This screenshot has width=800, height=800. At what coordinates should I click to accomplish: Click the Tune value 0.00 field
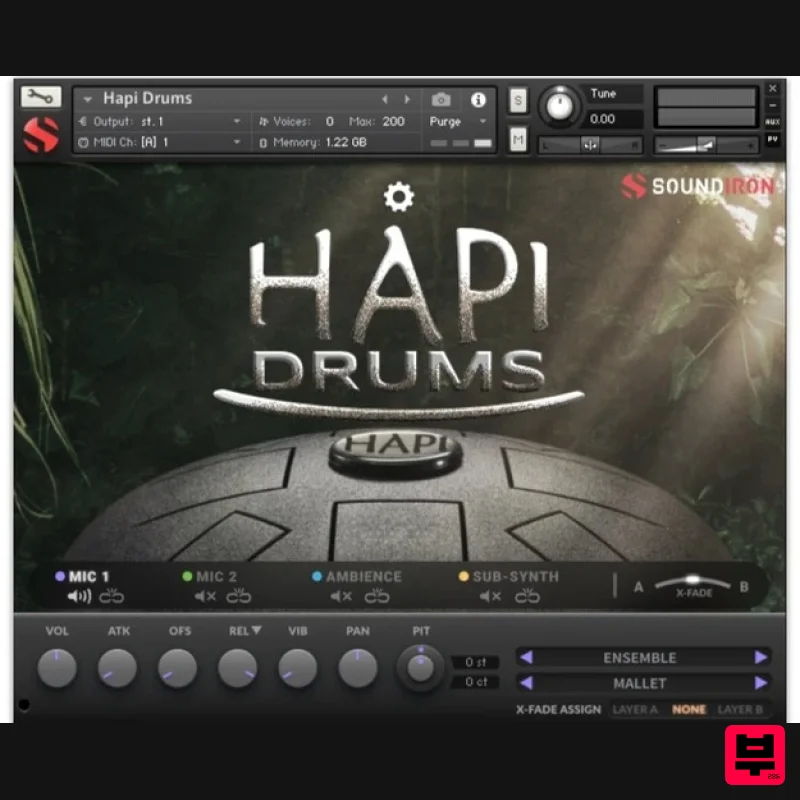(613, 119)
